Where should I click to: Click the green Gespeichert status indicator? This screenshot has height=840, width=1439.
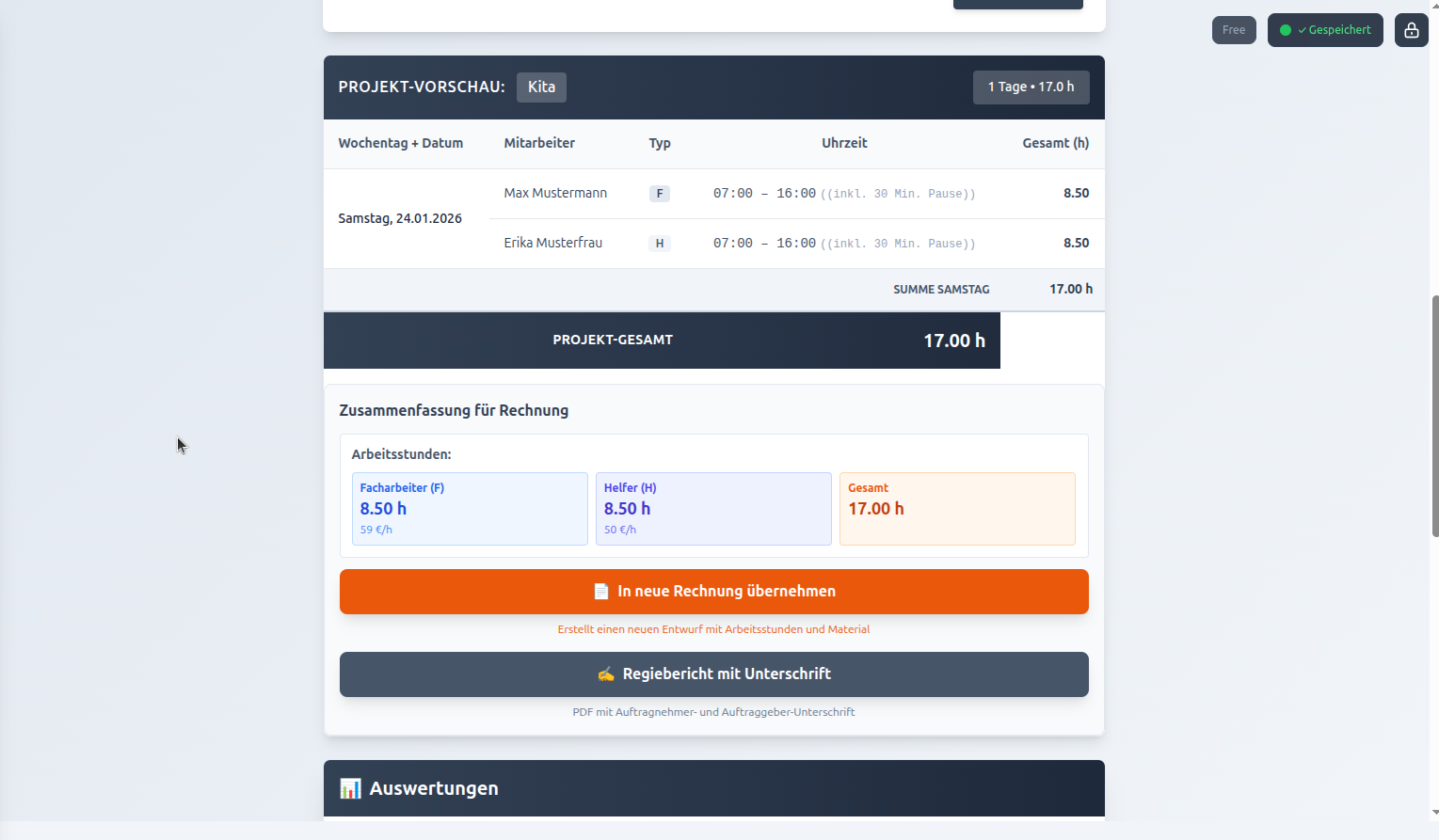tap(1325, 30)
